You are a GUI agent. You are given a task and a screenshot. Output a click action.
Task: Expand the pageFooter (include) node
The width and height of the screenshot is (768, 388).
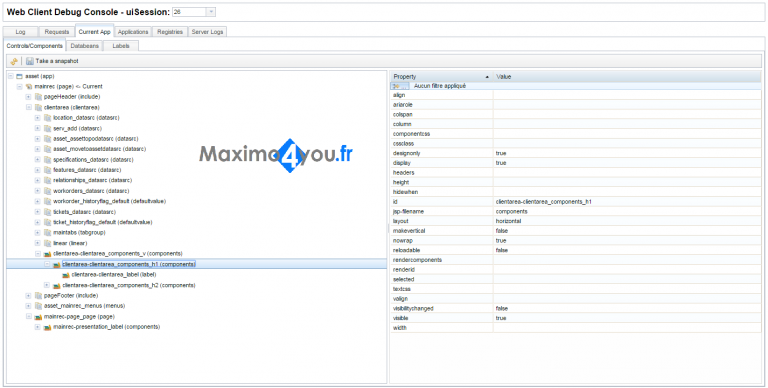pyautogui.click(x=28, y=295)
